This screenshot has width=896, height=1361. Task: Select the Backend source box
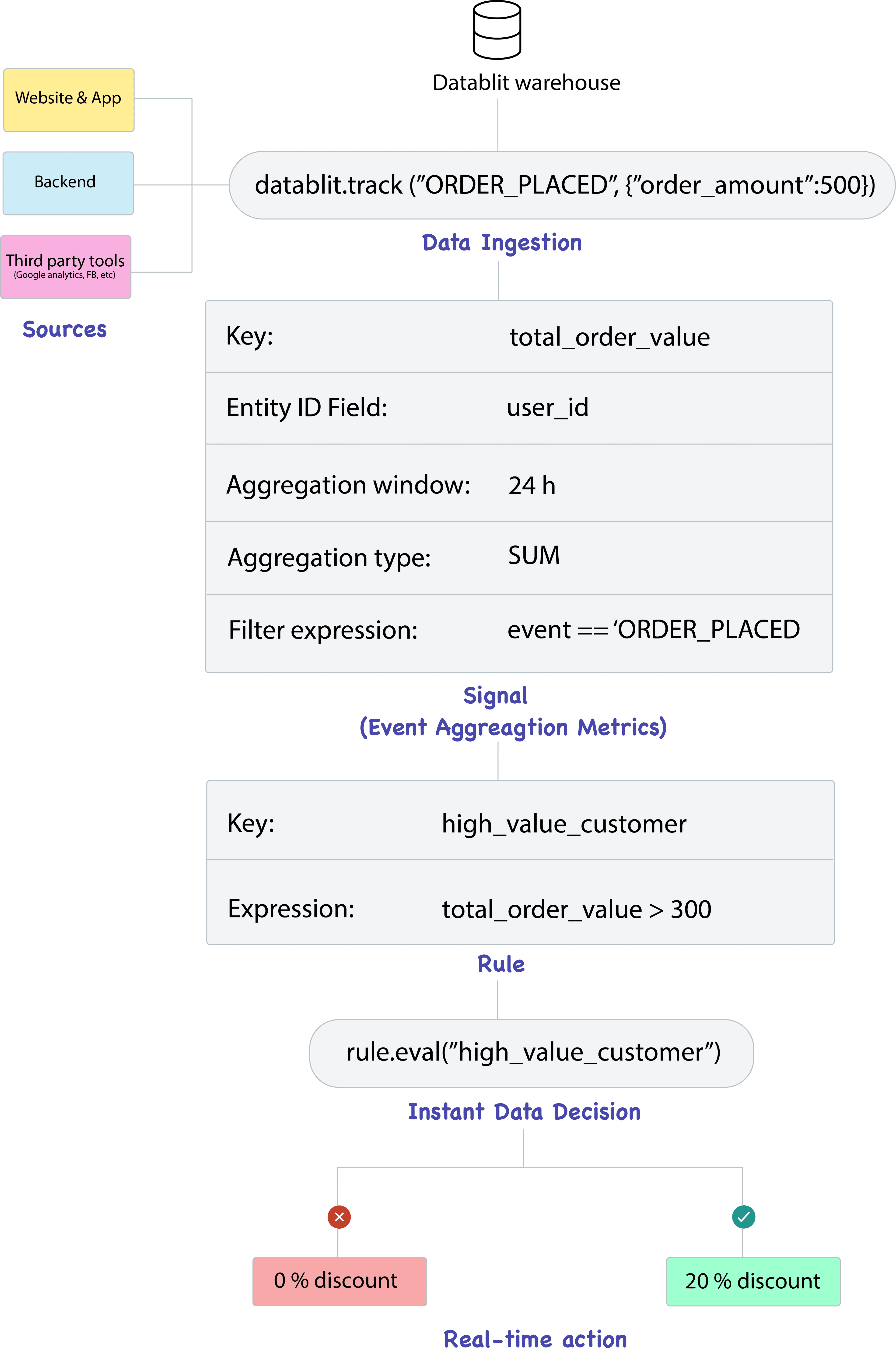pos(68,183)
